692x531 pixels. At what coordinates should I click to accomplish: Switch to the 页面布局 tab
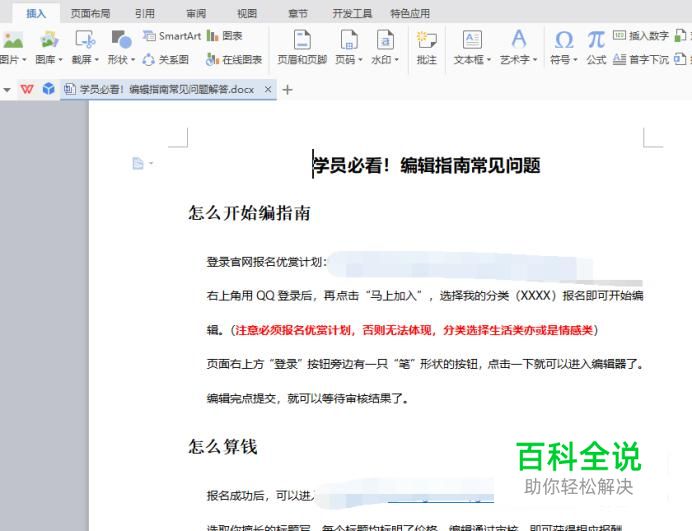(90, 14)
